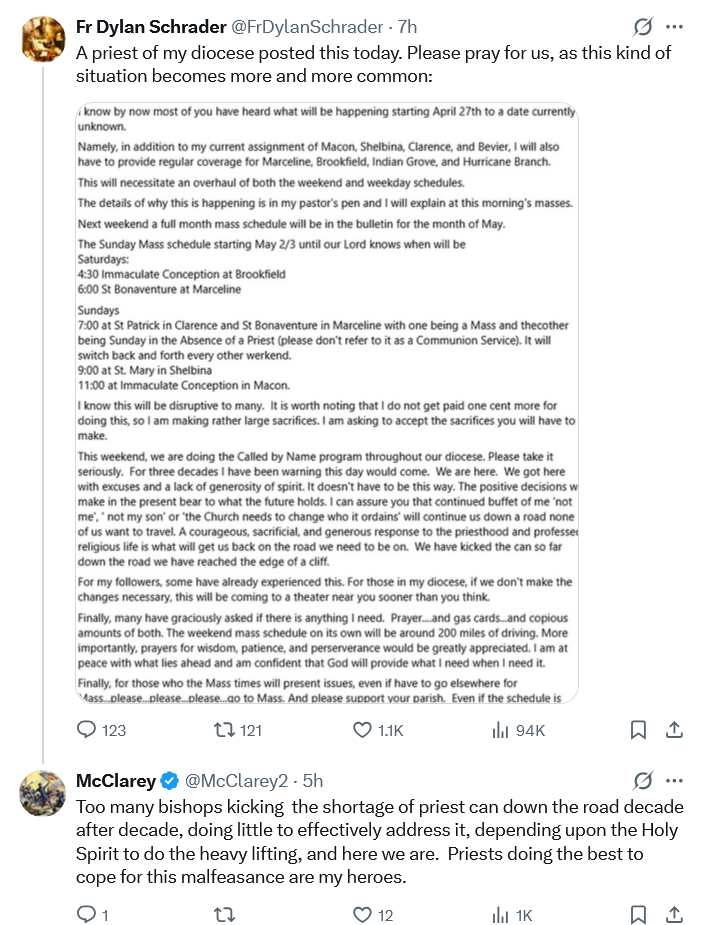Repost Fr Dylan Schrader's post
Viewport: 704px width, 925px height.
coord(225,730)
